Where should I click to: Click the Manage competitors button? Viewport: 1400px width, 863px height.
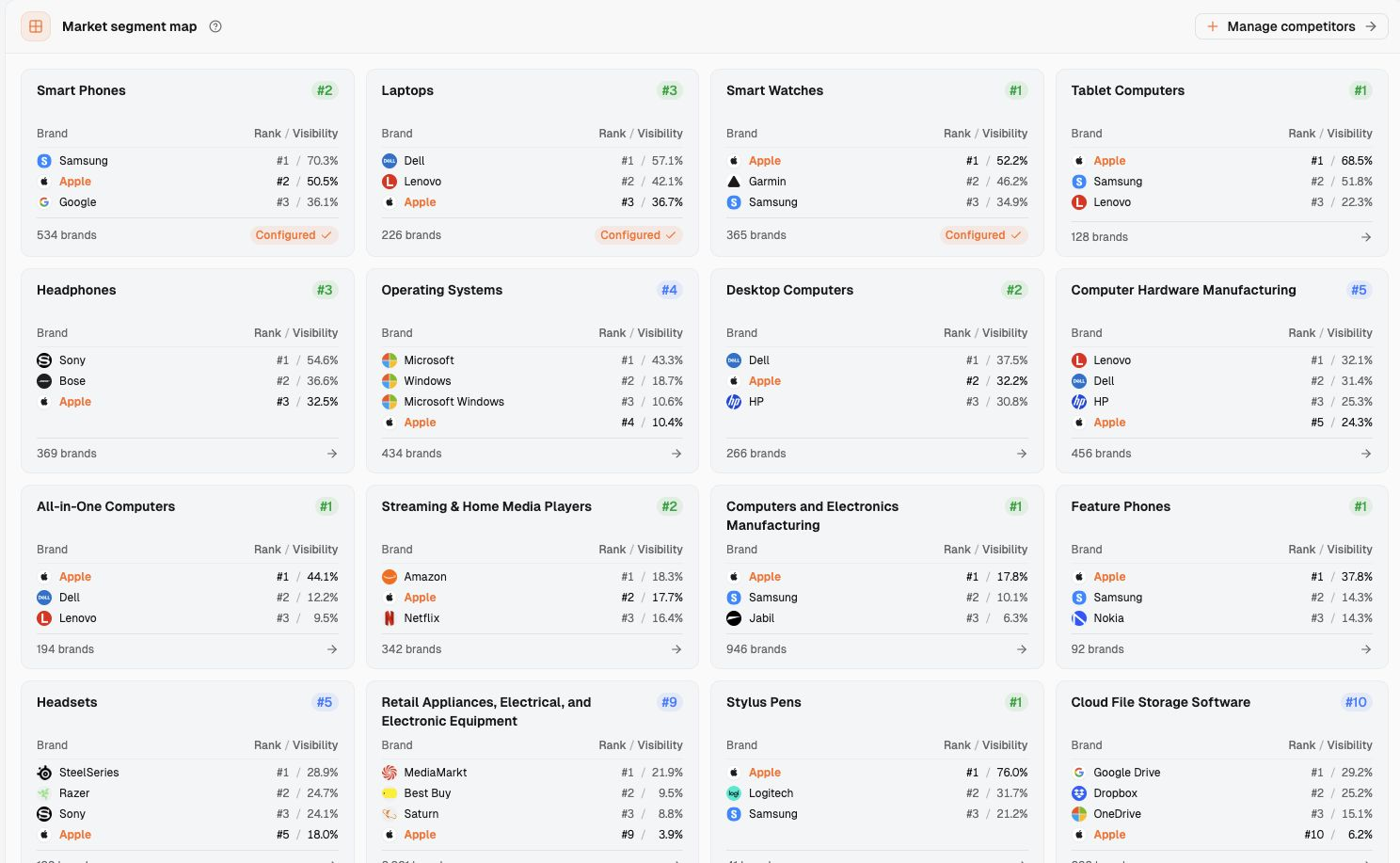pyautogui.click(x=1291, y=26)
